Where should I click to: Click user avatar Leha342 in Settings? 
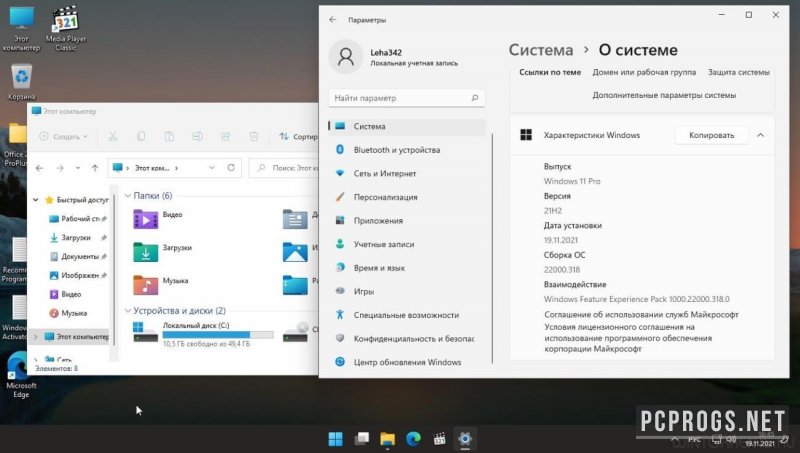(346, 57)
